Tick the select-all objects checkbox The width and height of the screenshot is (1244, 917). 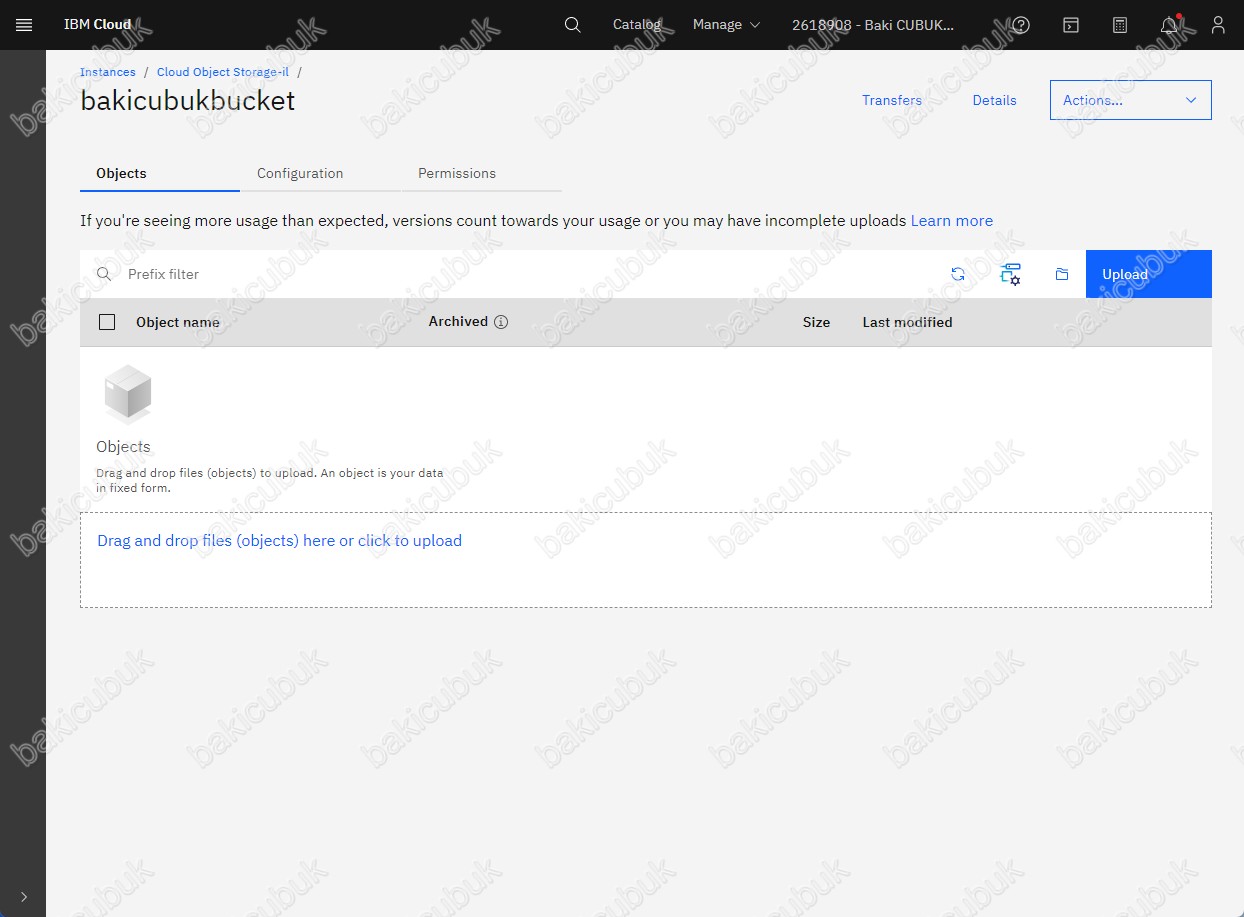tap(107, 322)
